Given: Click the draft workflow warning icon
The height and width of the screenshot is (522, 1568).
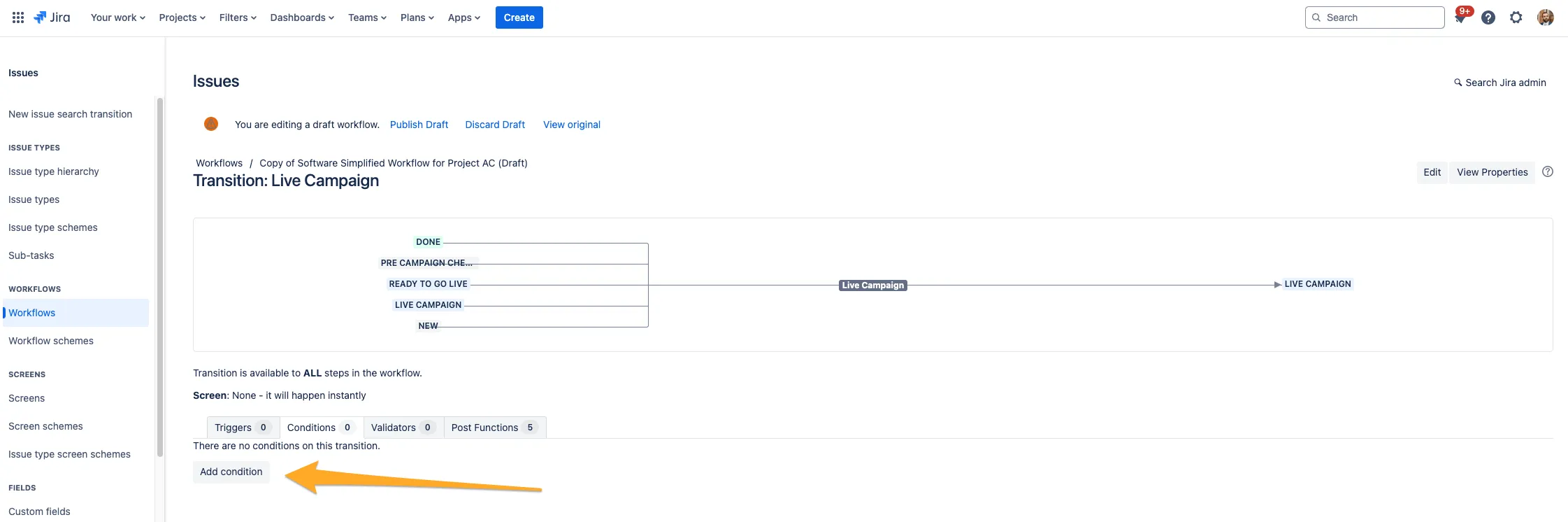Looking at the screenshot, I should pos(211,124).
